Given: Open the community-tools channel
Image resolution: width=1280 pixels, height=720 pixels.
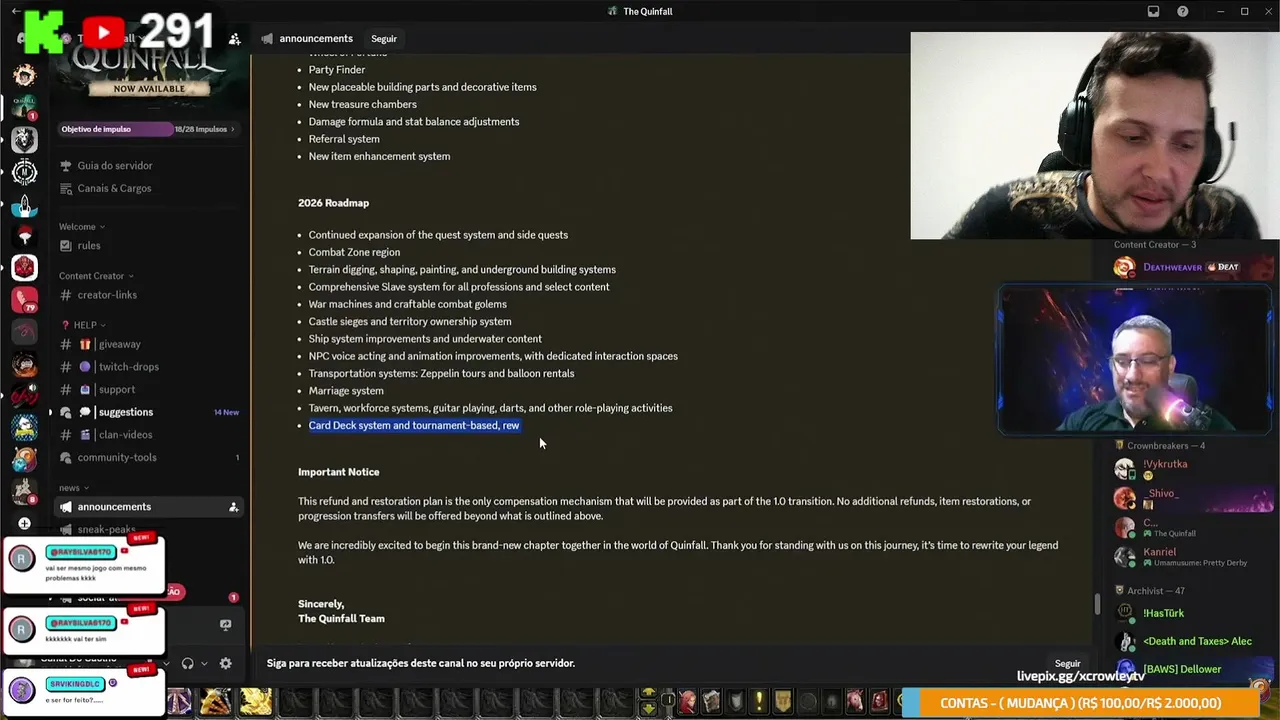Looking at the screenshot, I should tap(148, 458).
